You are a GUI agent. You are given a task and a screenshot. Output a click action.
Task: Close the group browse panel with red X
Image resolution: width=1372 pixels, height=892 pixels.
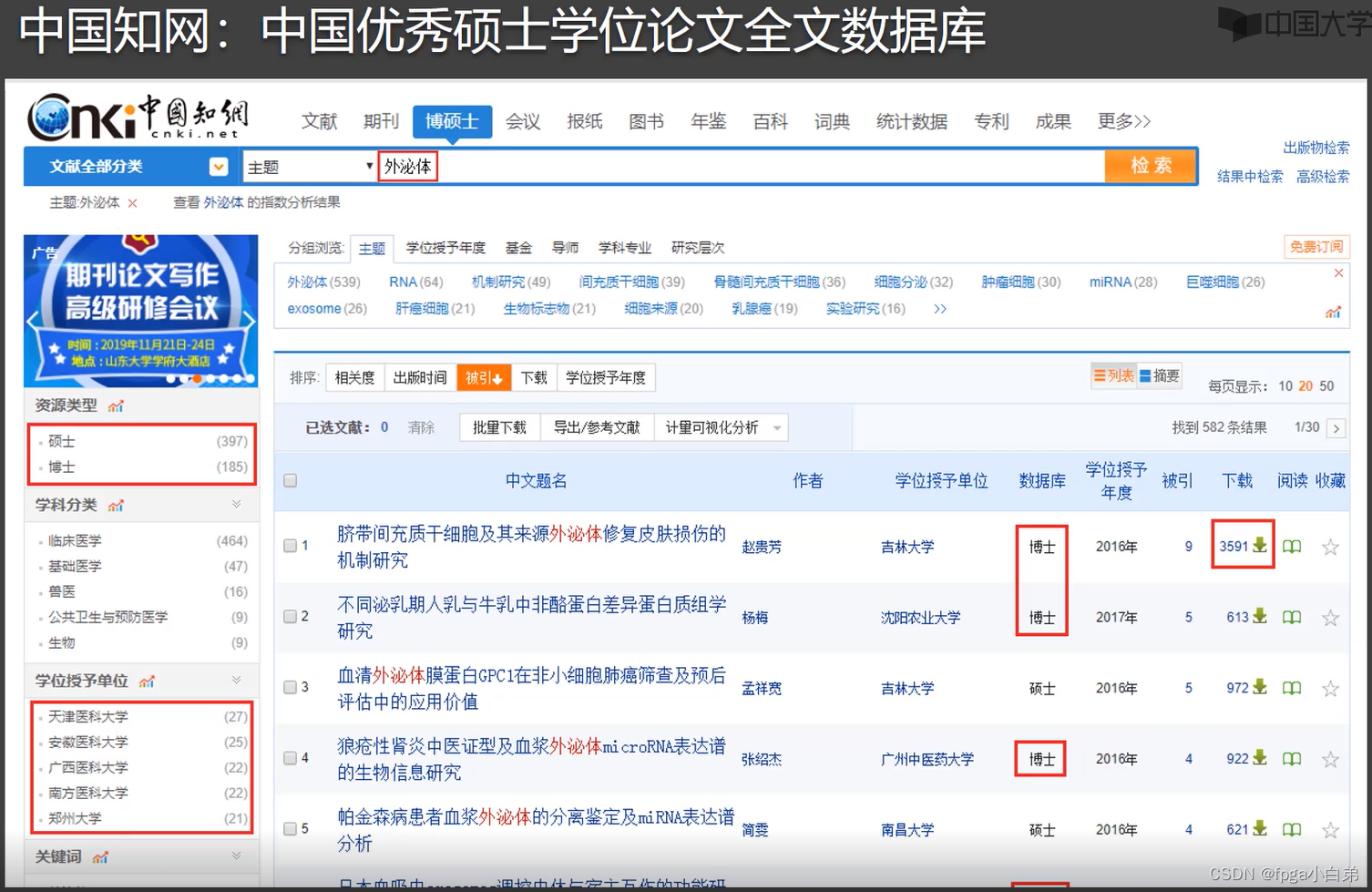(1338, 273)
